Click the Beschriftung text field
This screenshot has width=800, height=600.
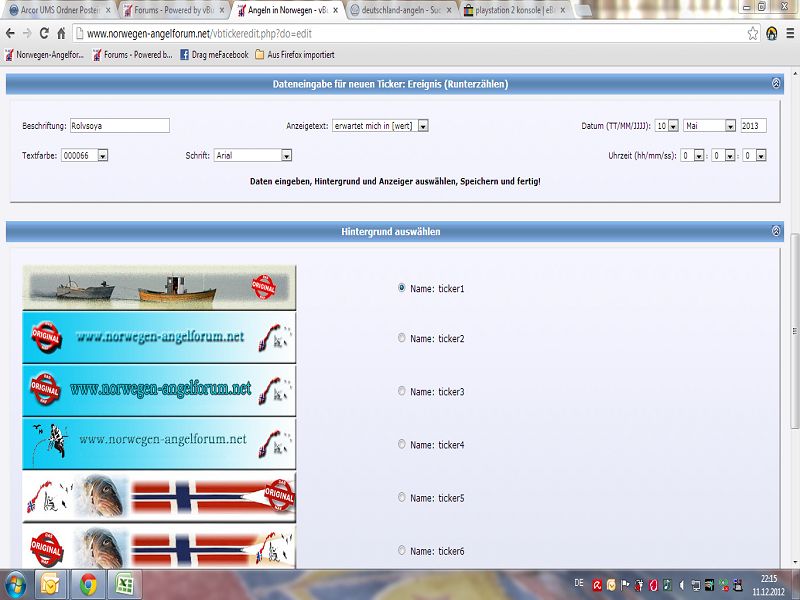(119, 126)
